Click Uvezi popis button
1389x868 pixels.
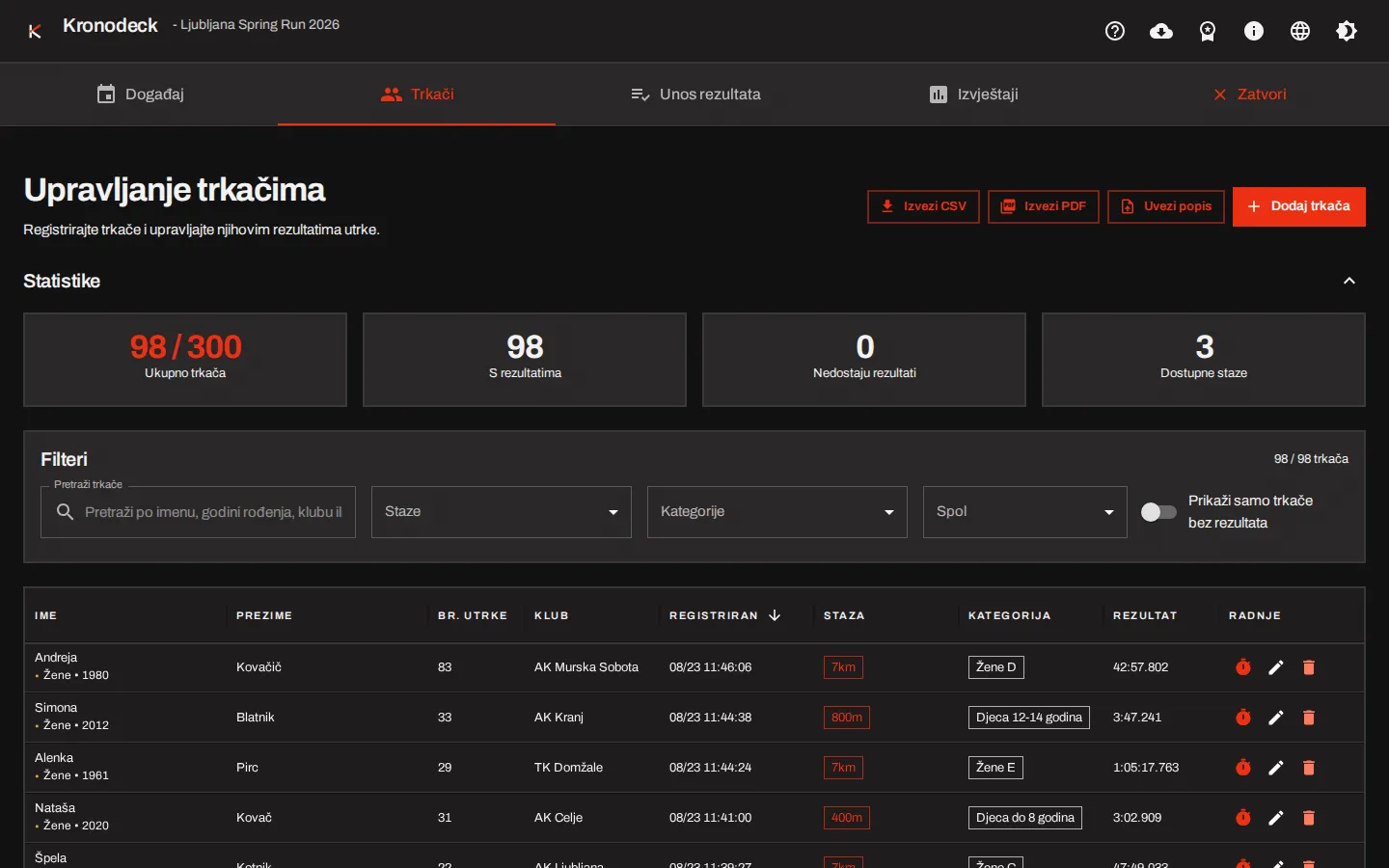[x=1166, y=206]
